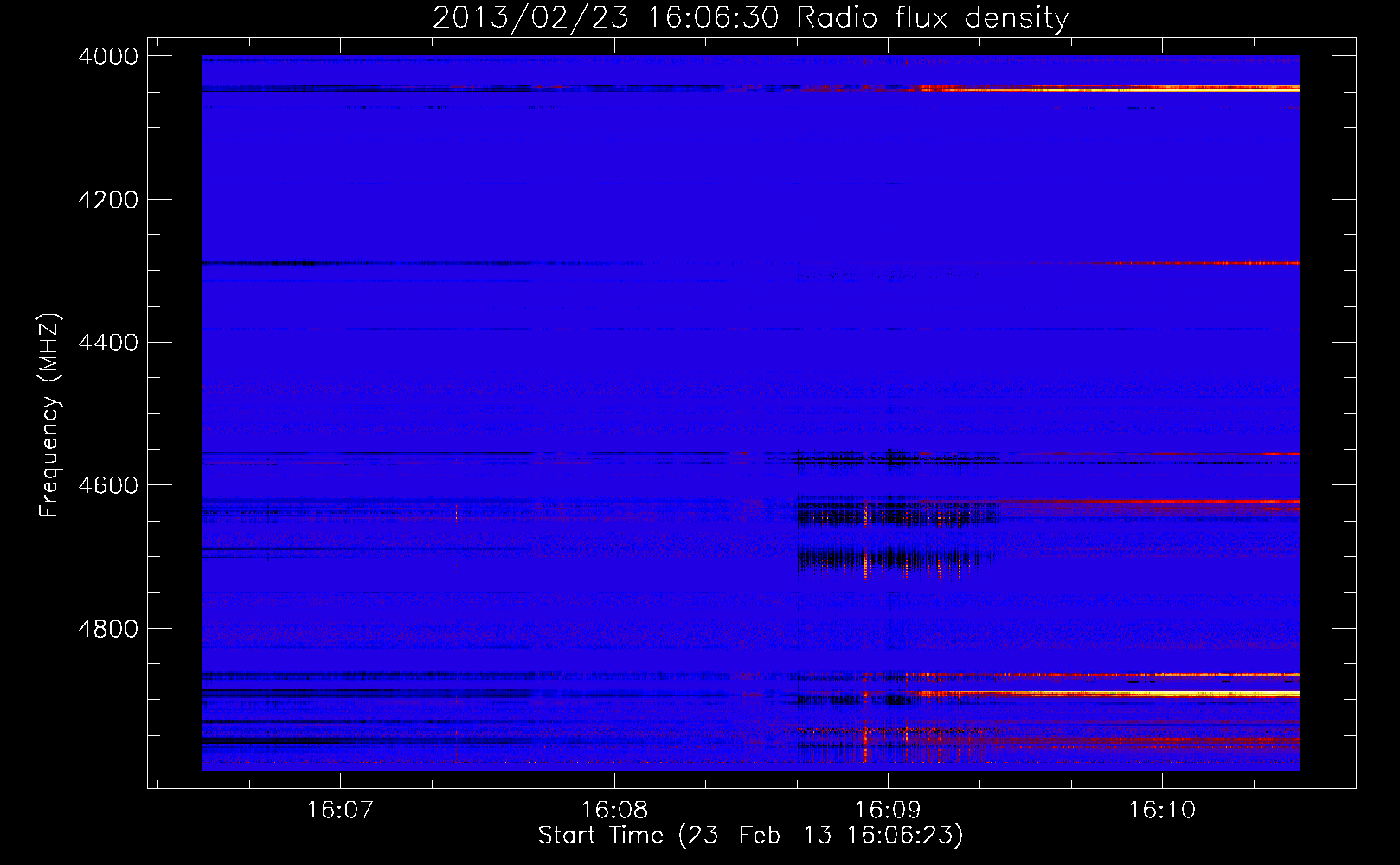Select the '4000' frequency tick label
Screen dimensions: 1400x865
pos(108,56)
